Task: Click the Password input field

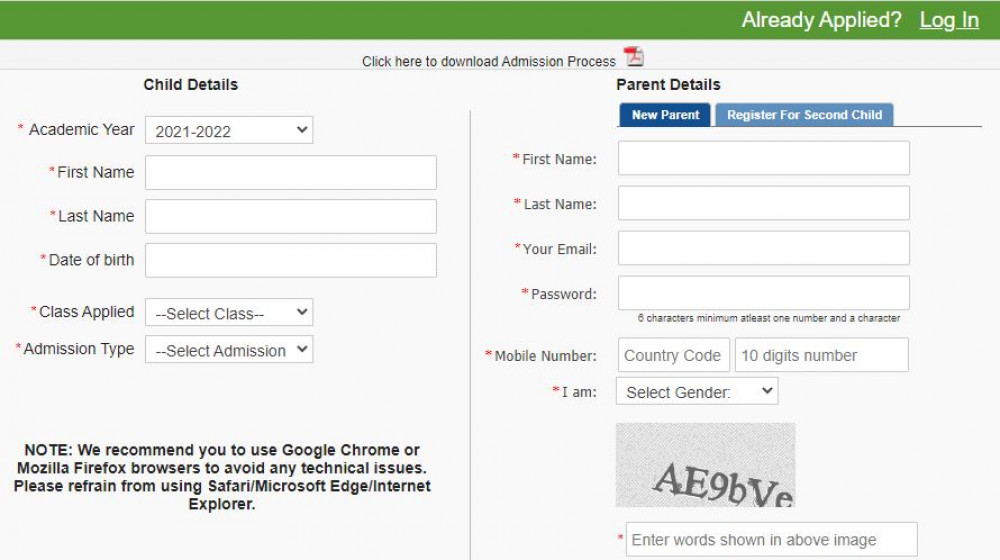Action: point(764,293)
